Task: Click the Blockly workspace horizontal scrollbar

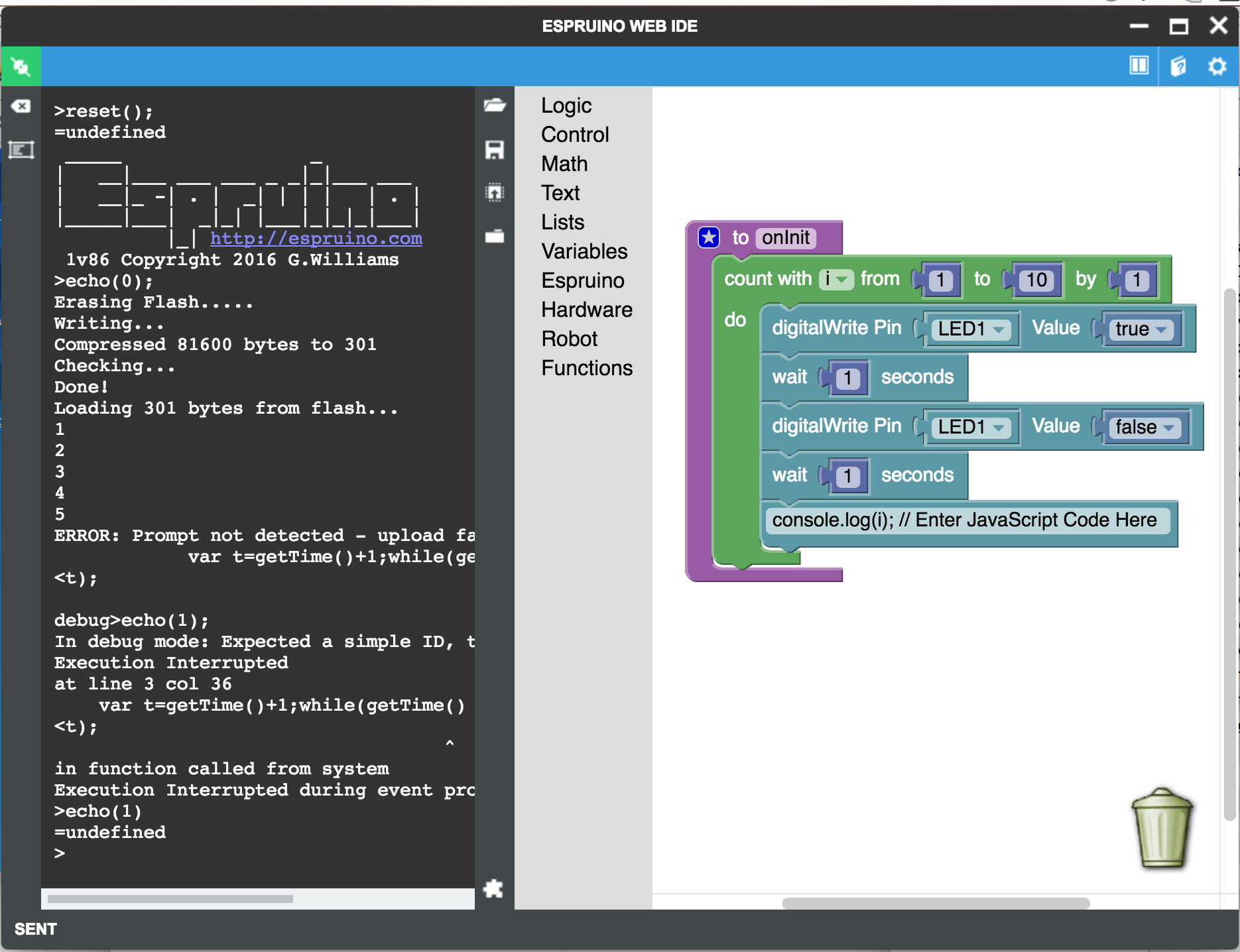Action: (936, 903)
